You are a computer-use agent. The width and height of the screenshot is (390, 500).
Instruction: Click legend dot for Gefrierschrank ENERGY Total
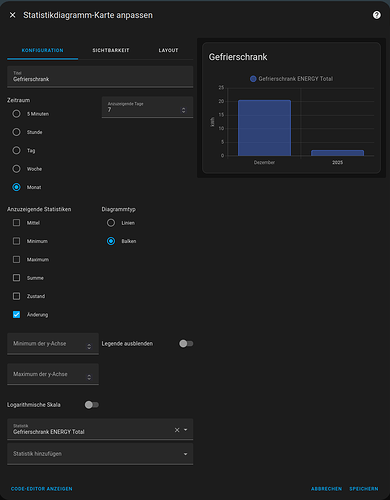(253, 79)
